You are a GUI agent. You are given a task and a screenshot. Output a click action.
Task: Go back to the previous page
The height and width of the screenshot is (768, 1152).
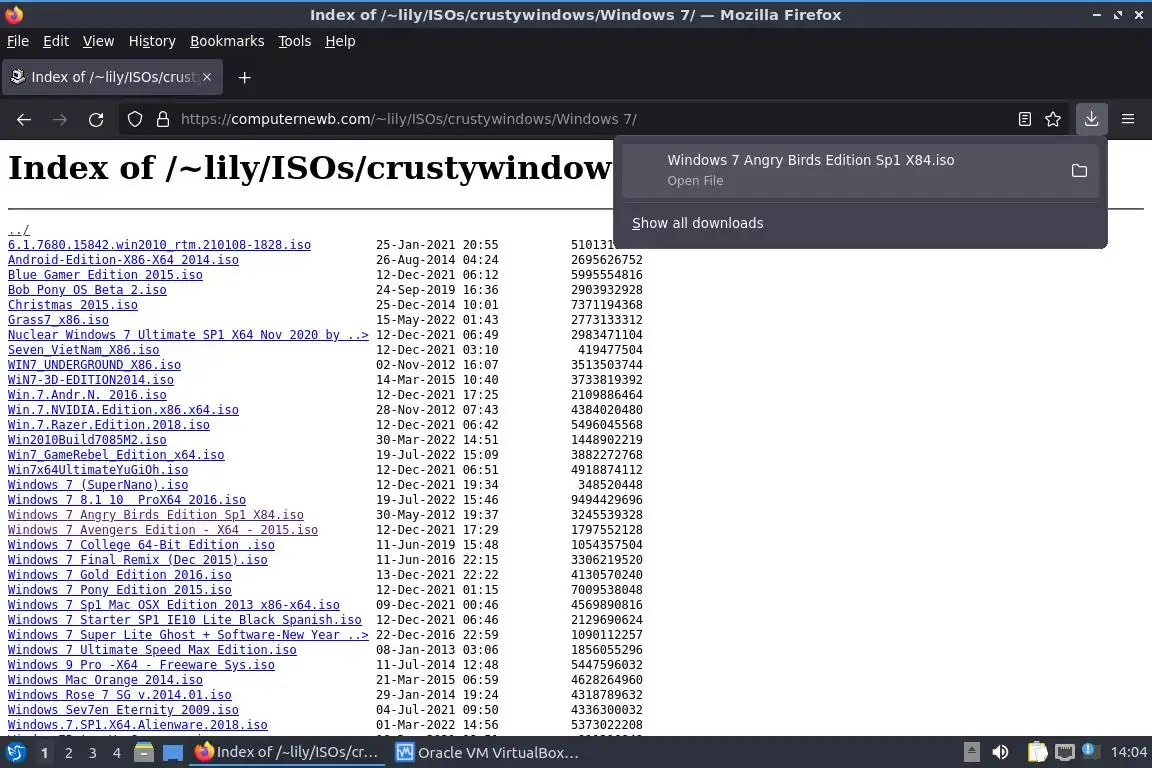24,119
